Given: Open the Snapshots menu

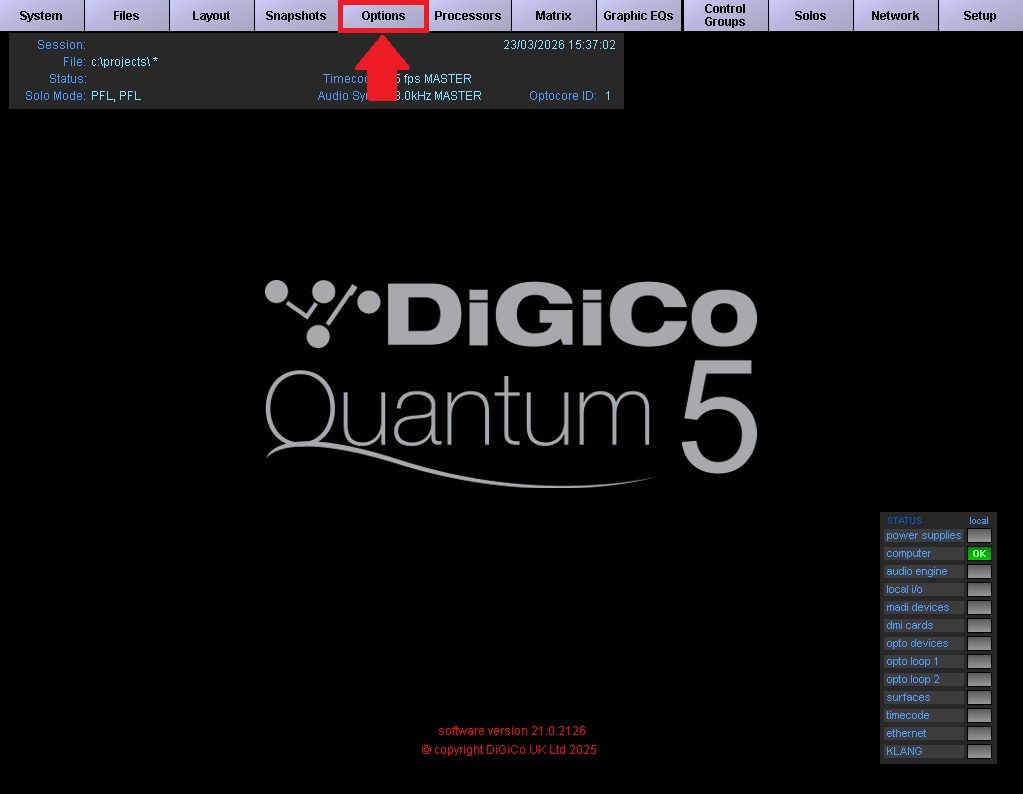Looking at the screenshot, I should click(296, 16).
